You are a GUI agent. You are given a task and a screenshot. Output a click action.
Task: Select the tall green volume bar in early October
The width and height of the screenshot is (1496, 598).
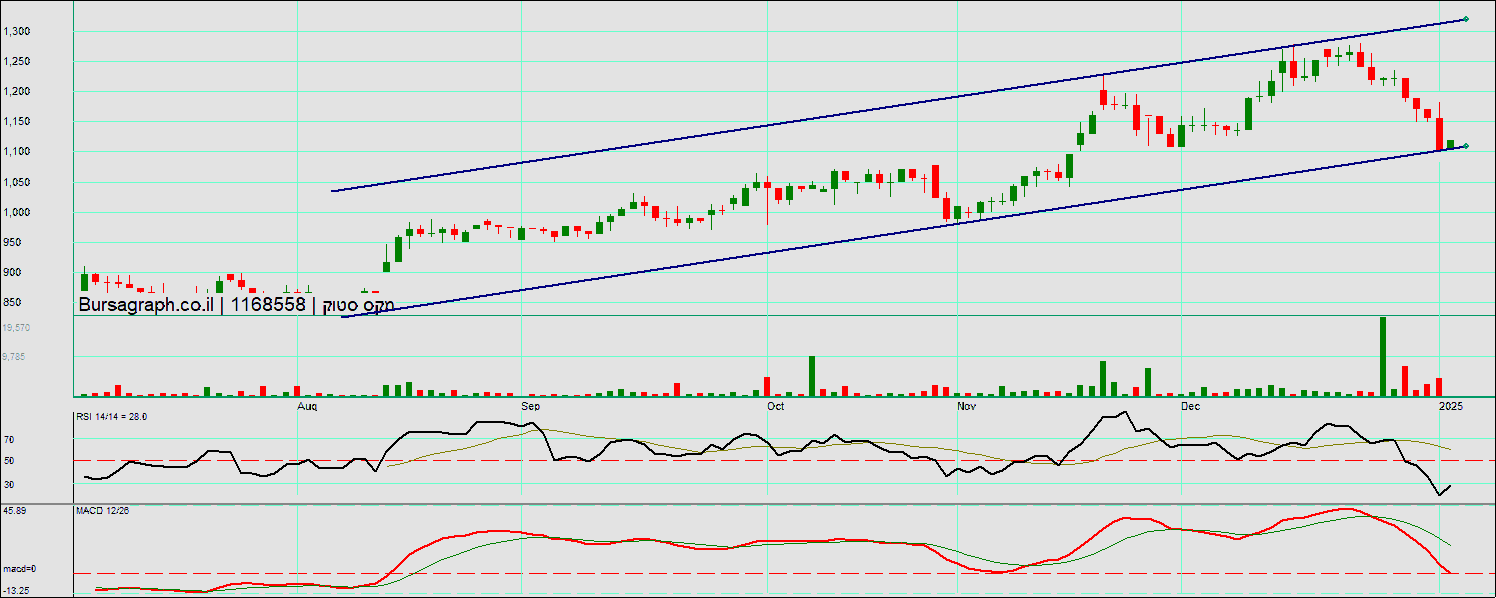(812, 376)
